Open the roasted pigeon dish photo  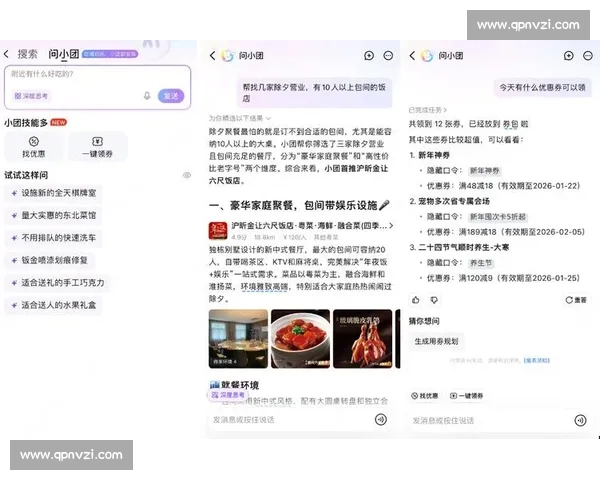pos(363,339)
